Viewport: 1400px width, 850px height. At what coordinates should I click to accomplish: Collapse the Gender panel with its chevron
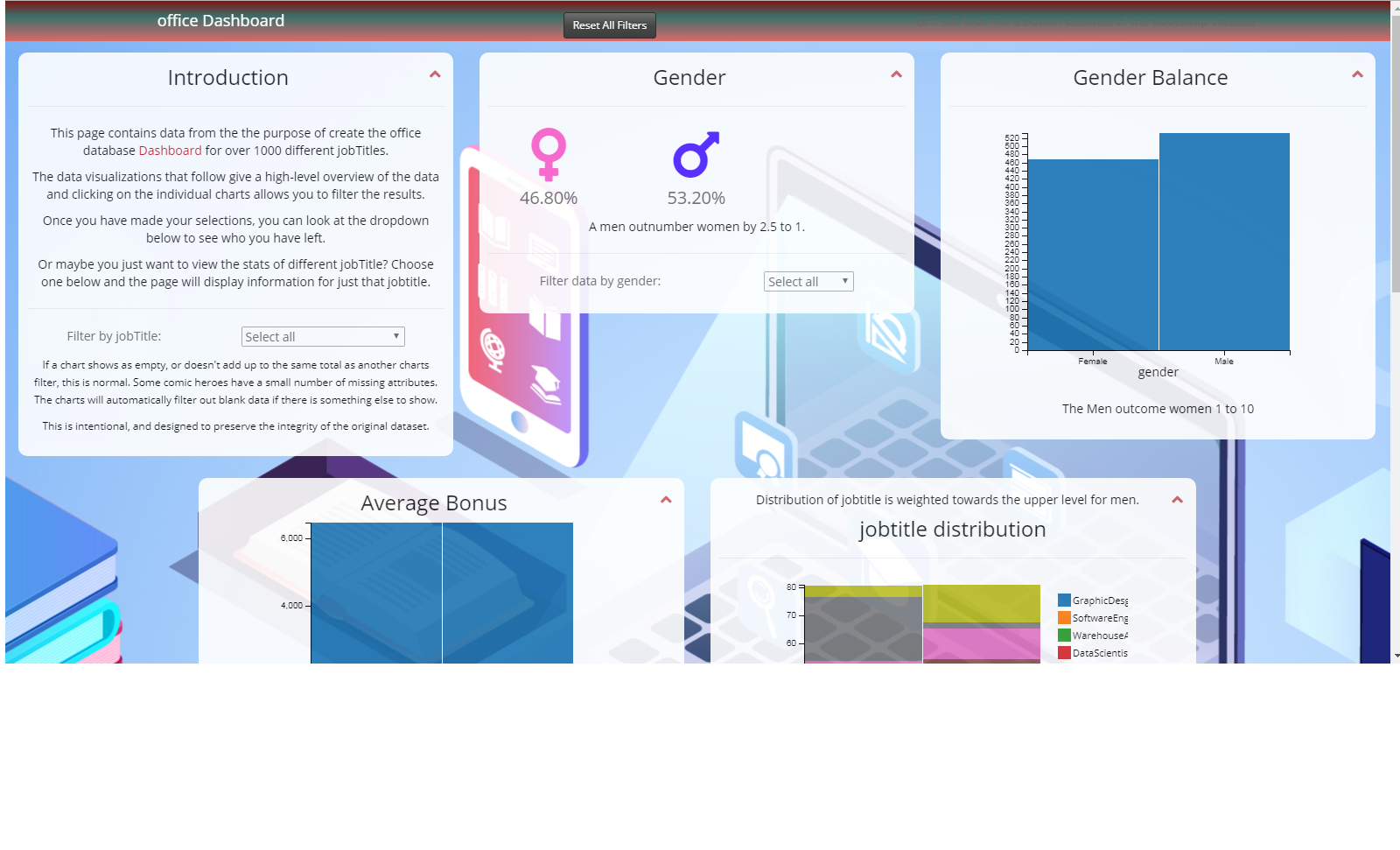(896, 75)
